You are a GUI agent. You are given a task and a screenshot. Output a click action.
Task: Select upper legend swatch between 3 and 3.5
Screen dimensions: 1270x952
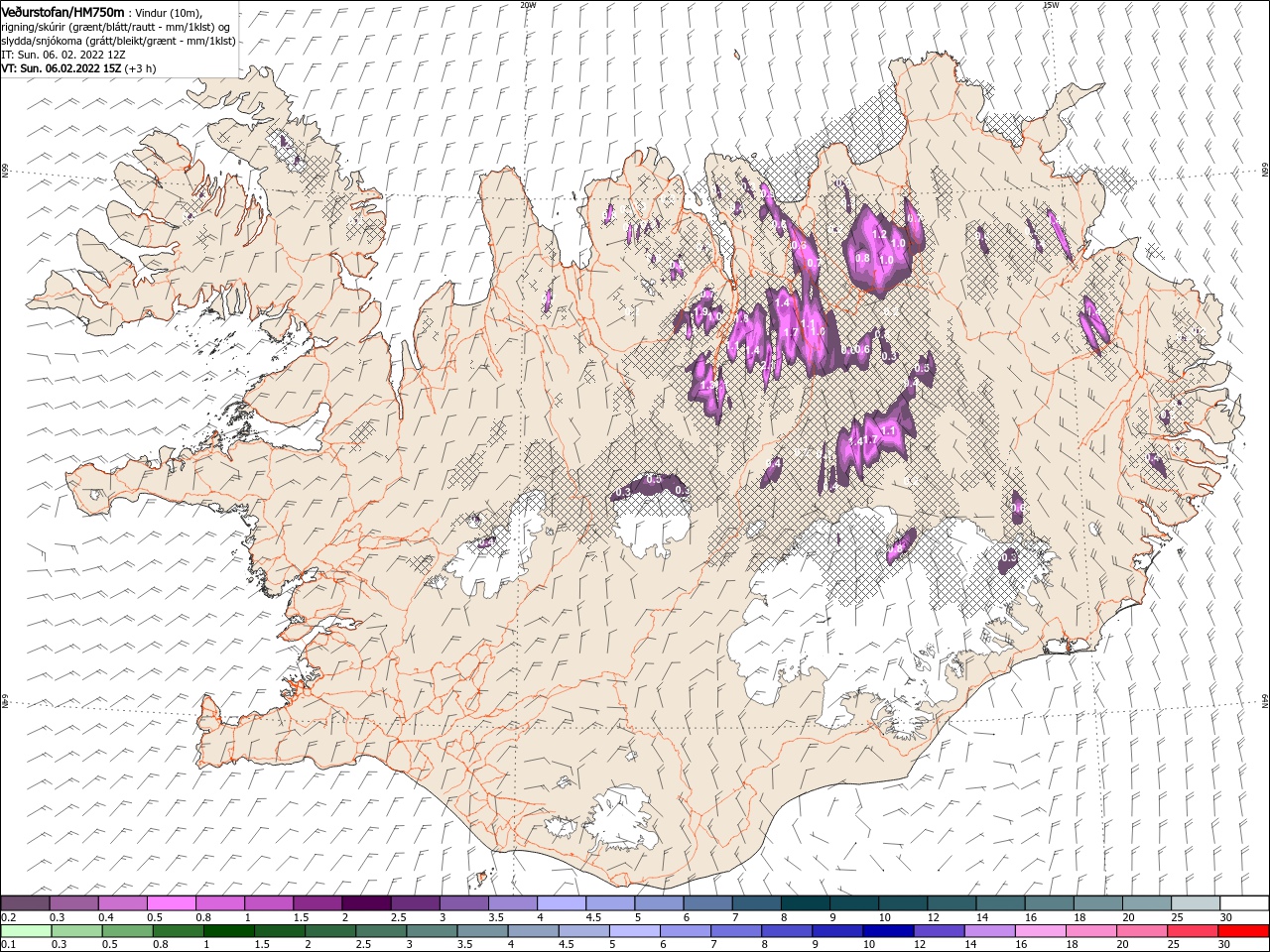pos(463,903)
